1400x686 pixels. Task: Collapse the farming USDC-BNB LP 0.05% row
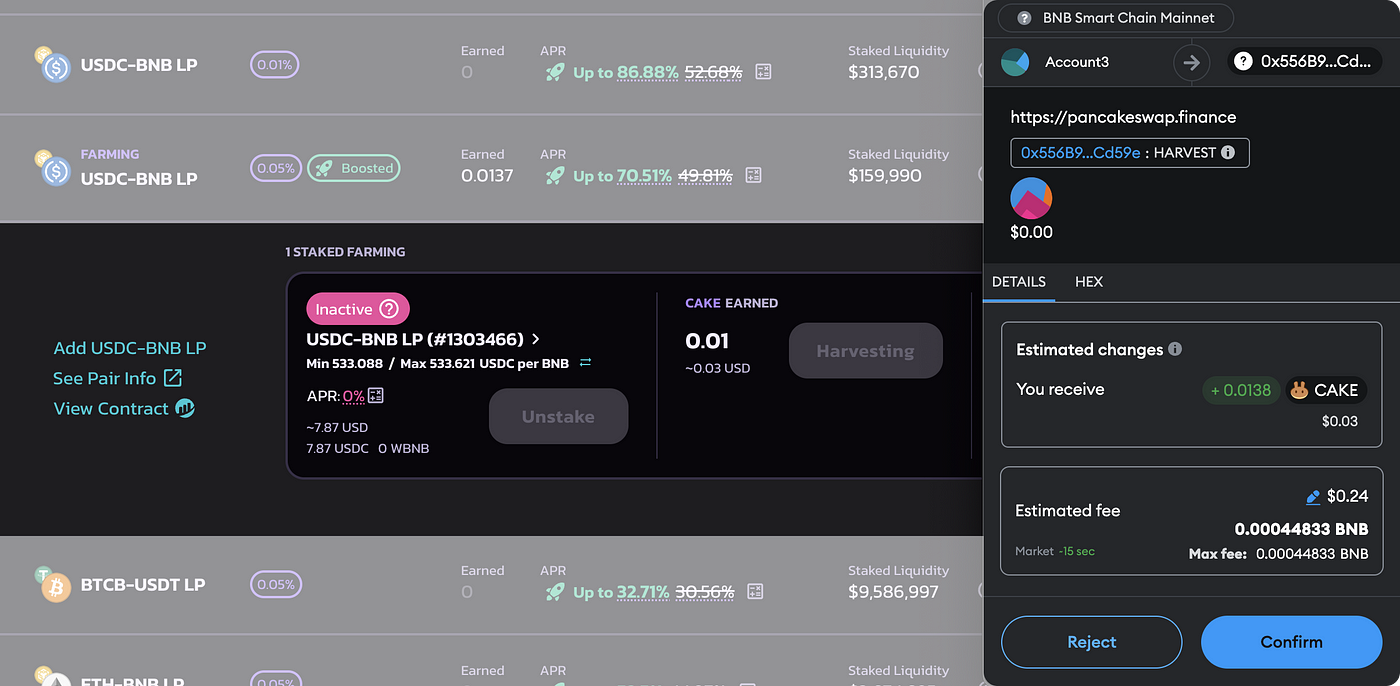491,168
